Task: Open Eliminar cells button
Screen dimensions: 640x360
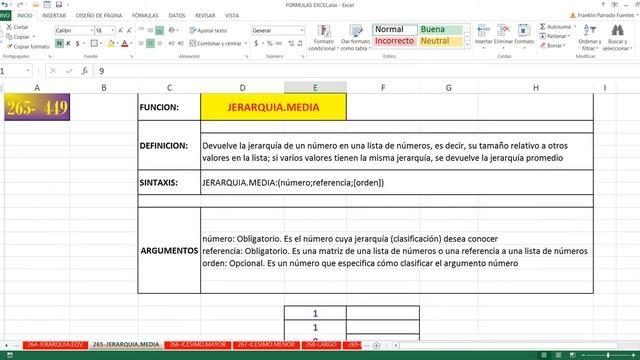Action: (503, 36)
